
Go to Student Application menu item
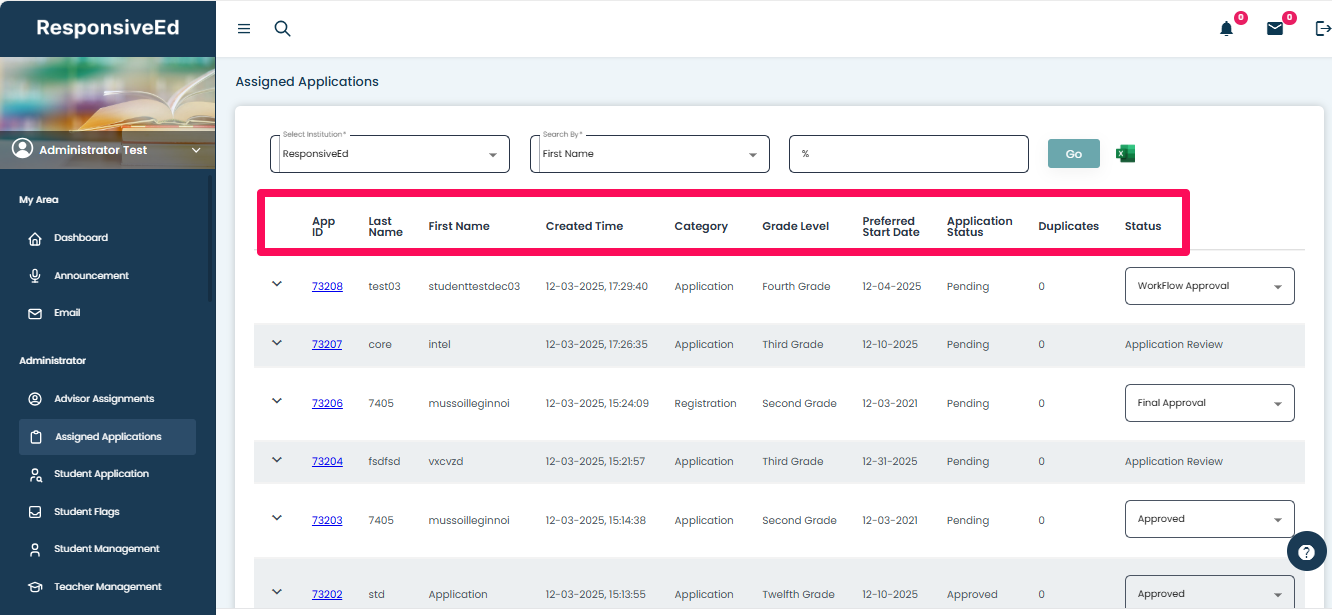pyautogui.click(x=101, y=474)
